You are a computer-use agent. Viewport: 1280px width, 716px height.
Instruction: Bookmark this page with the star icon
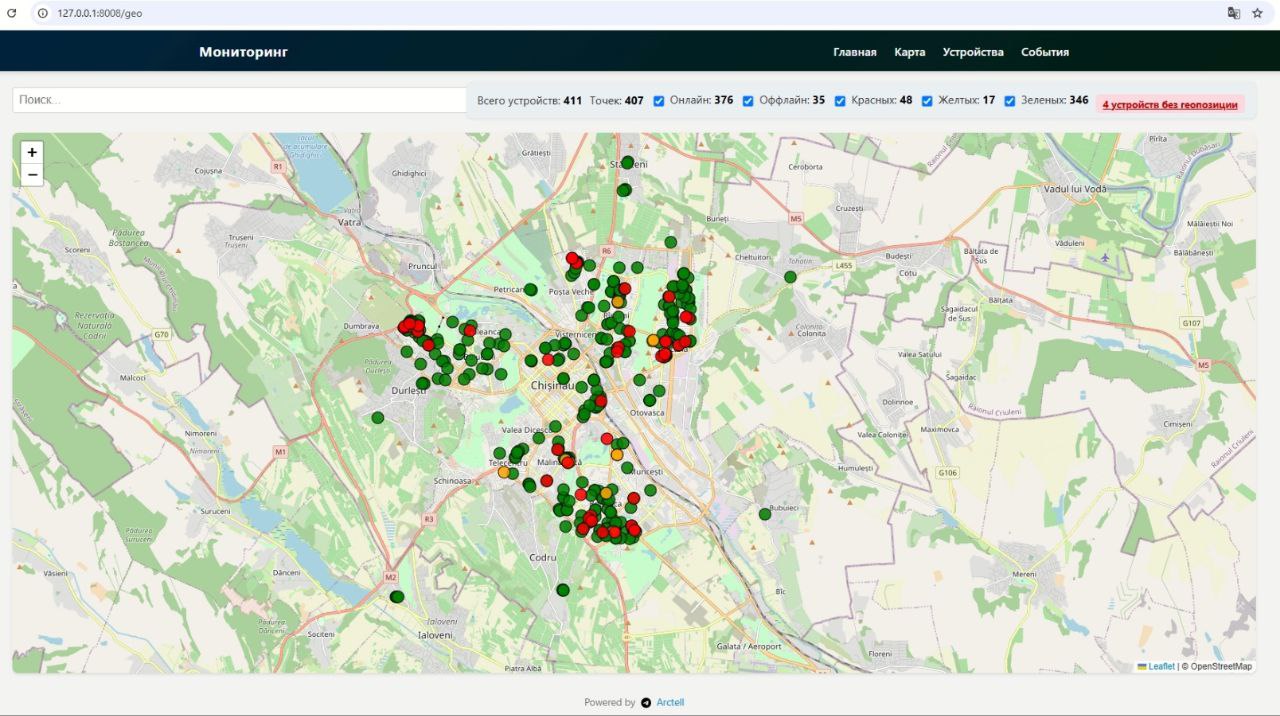tap(1257, 13)
